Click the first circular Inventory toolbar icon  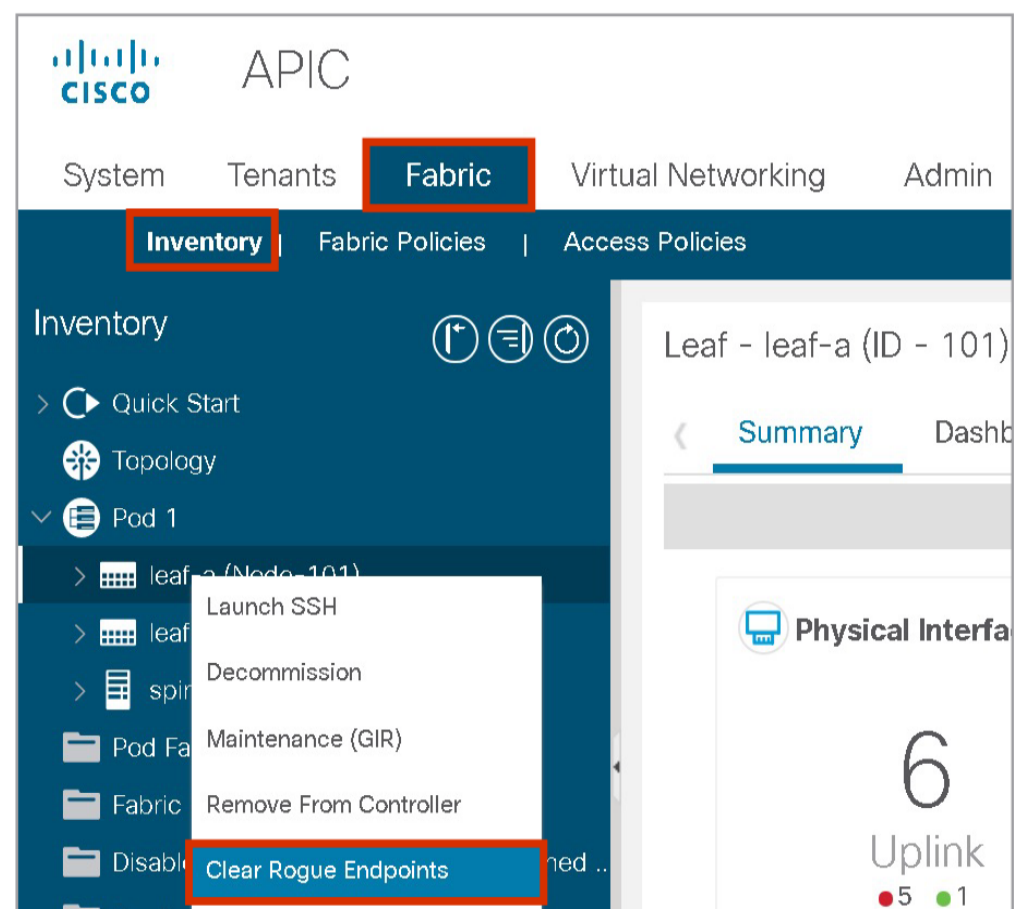pos(454,341)
